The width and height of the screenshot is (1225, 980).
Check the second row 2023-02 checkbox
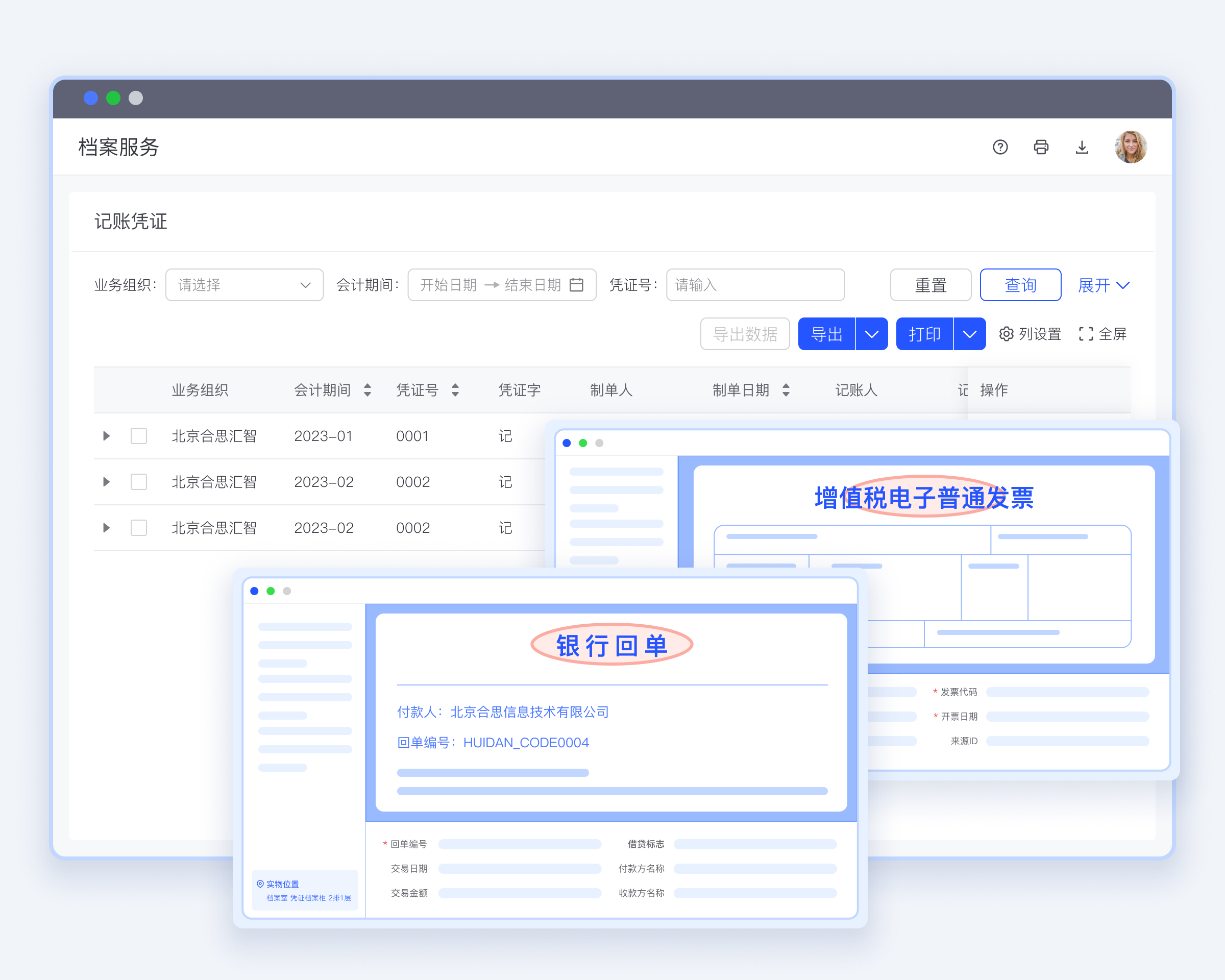pyautogui.click(x=139, y=482)
